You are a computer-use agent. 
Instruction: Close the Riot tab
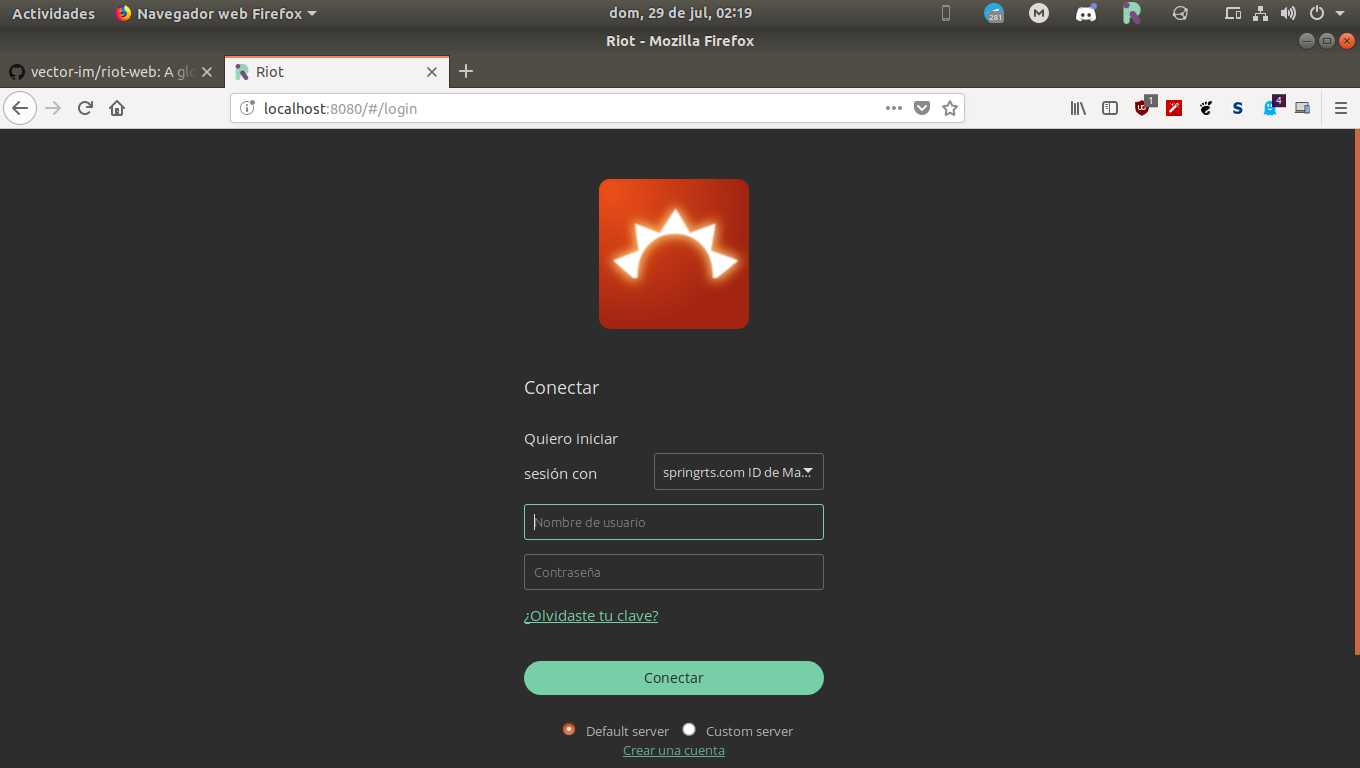click(x=432, y=72)
